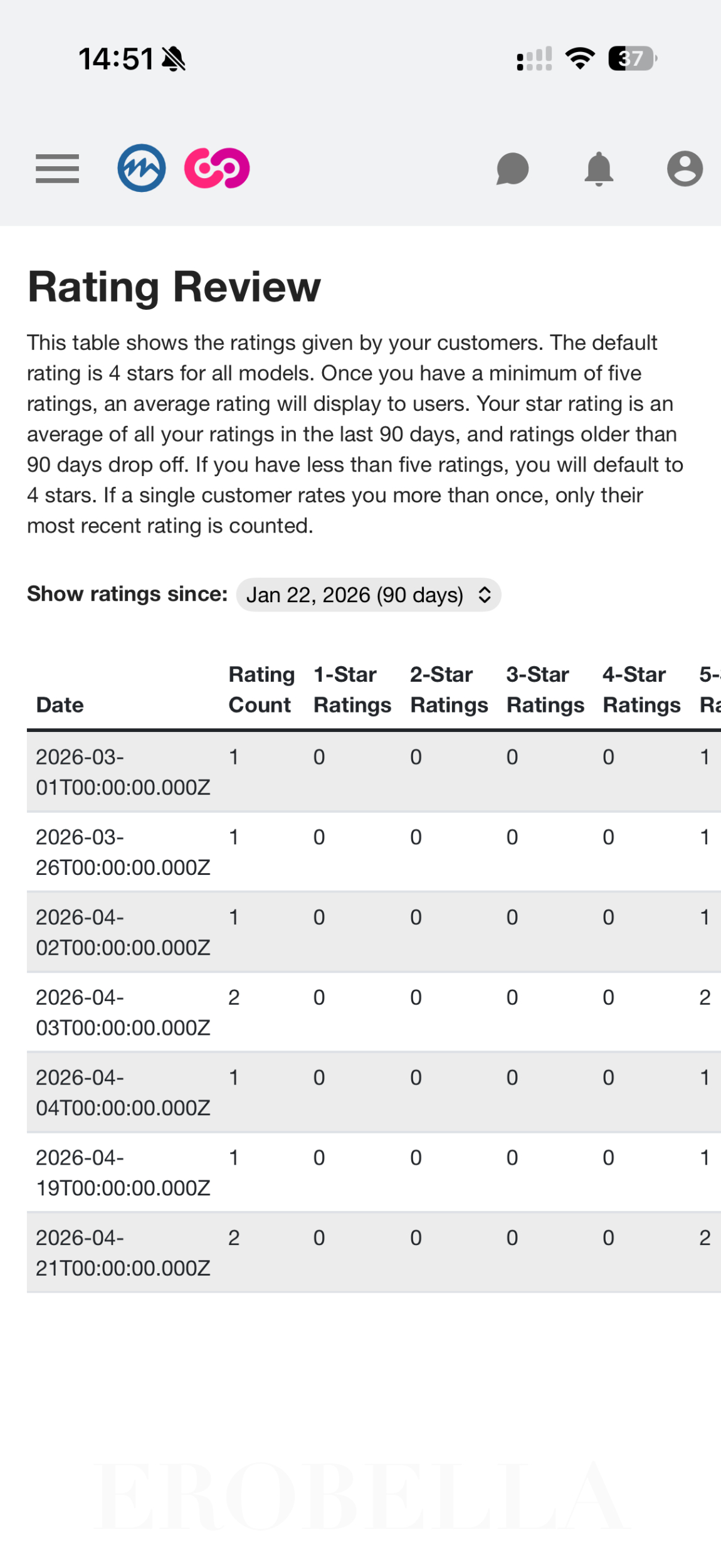Open the hamburger navigation menu

(57, 169)
